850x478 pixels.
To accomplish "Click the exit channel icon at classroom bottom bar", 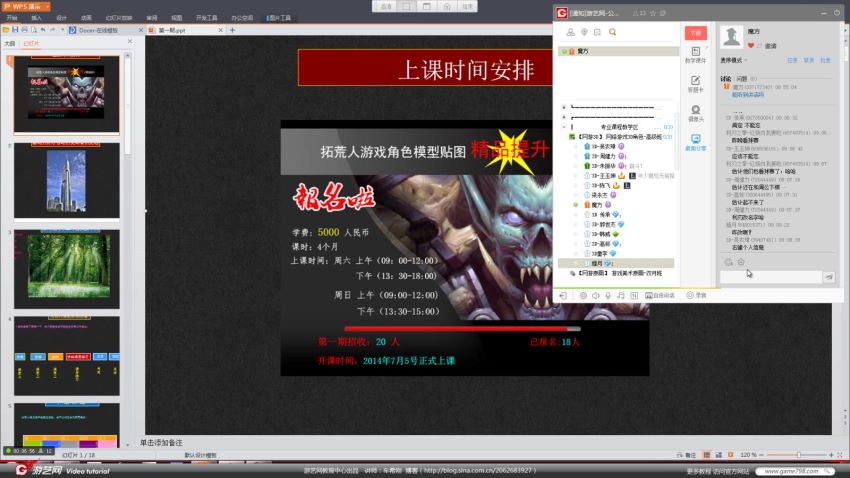I will coord(563,295).
